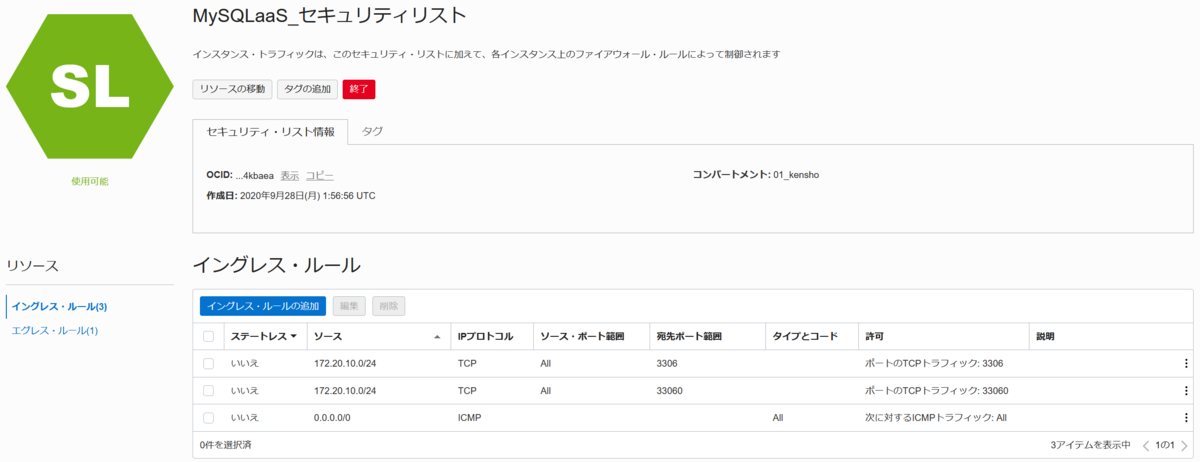Click ソース・ポート範囲 column header
This screenshot has width=1200, height=462.
tap(582, 336)
